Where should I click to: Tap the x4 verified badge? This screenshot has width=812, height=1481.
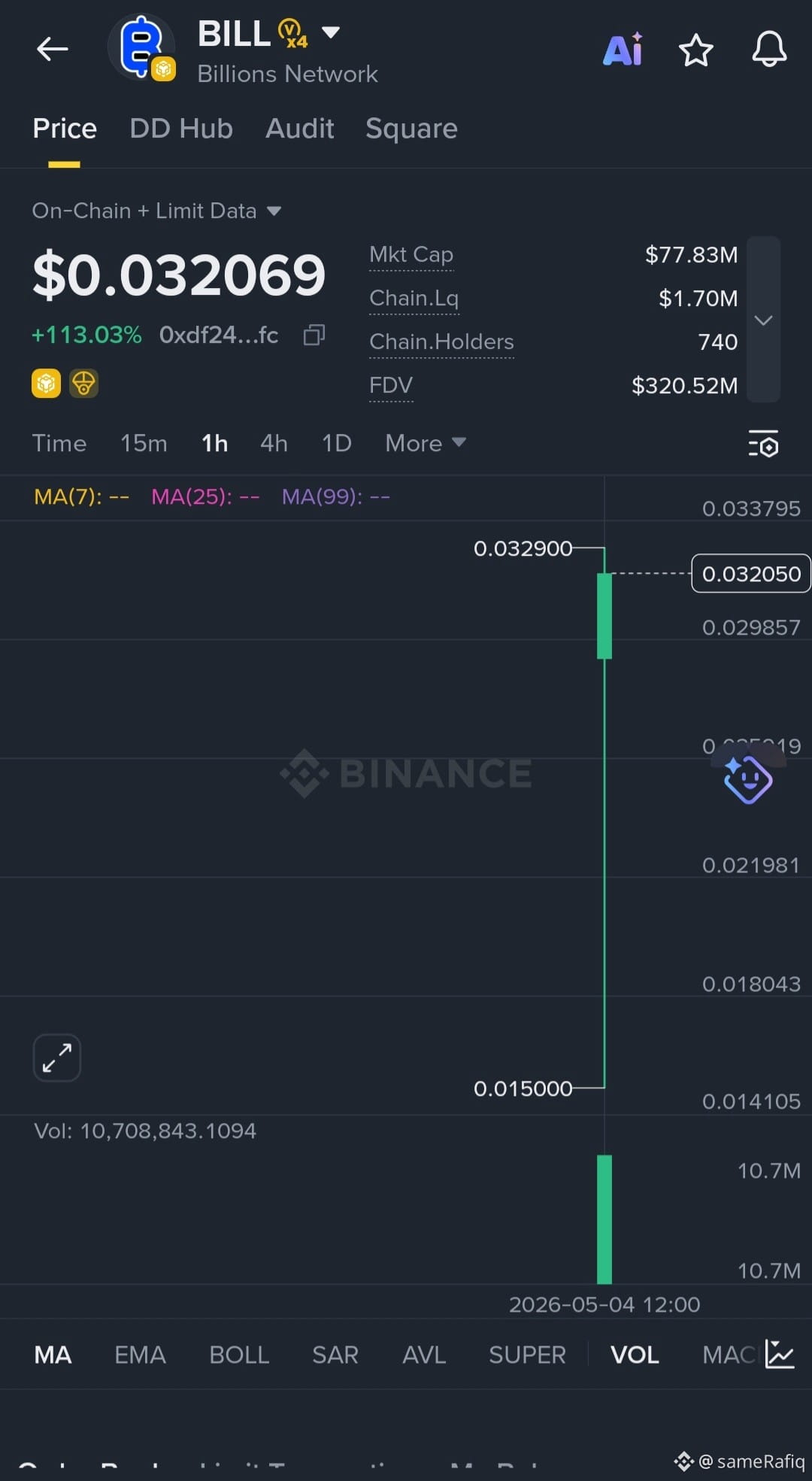(292, 34)
